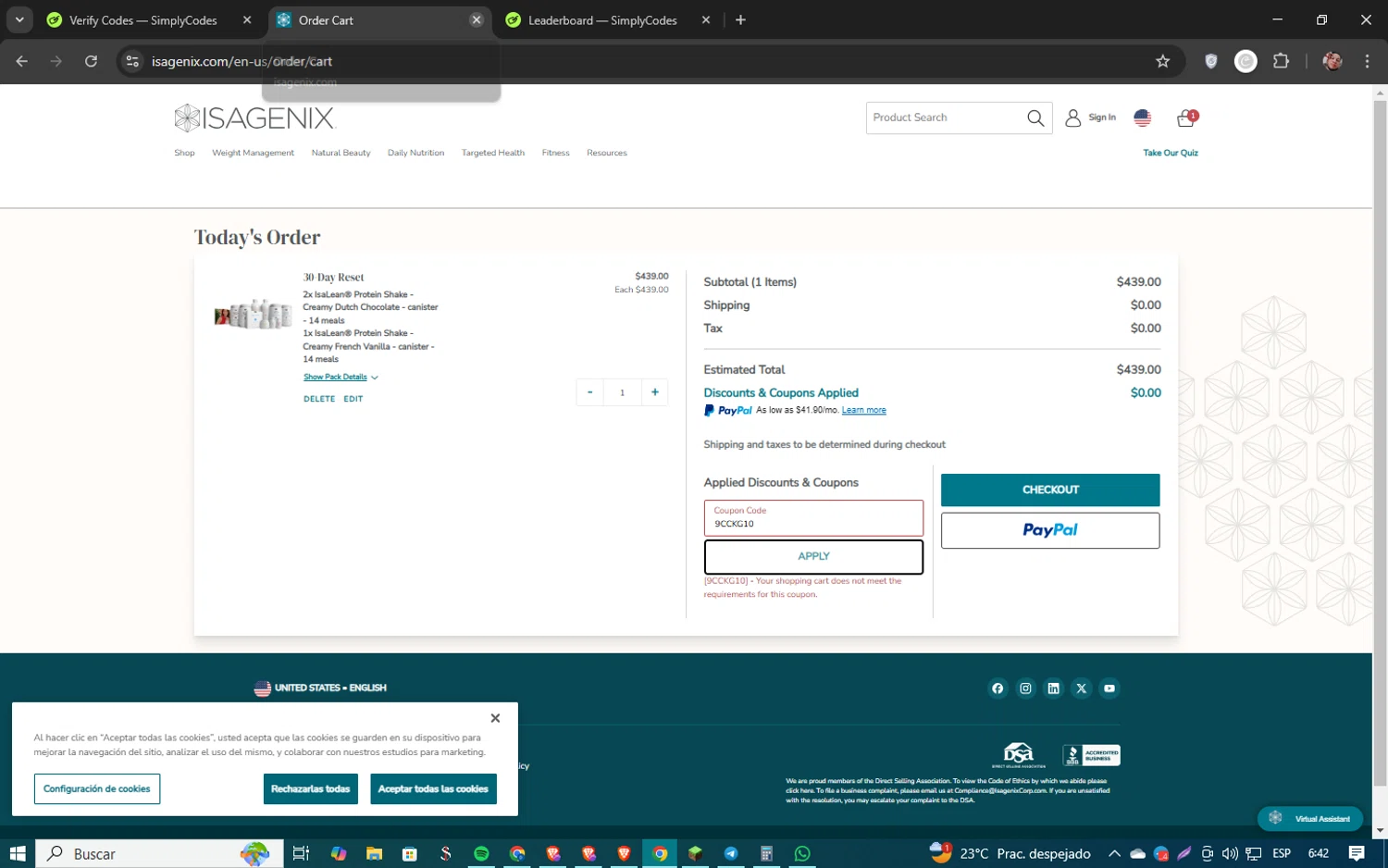
Task: Open Spotify from the taskbar
Action: [x=481, y=854]
